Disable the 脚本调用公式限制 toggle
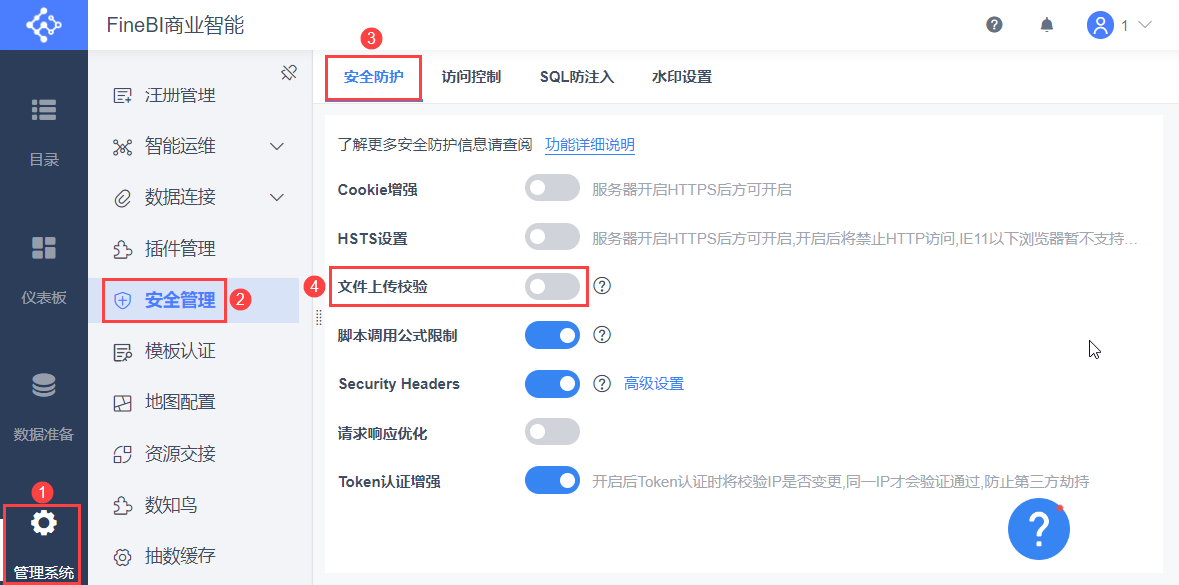 (x=552, y=335)
